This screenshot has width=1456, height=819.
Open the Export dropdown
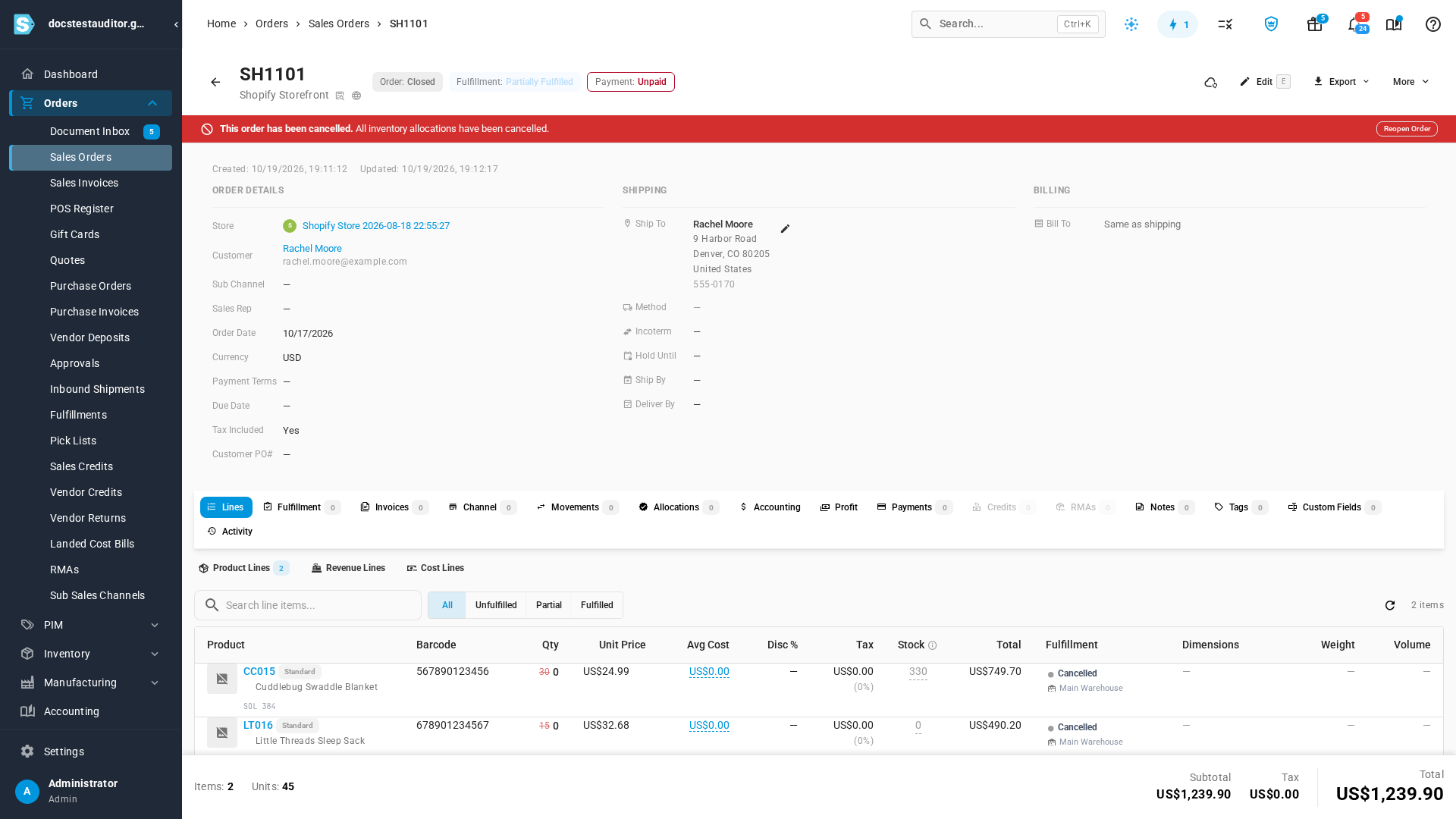tap(1341, 82)
